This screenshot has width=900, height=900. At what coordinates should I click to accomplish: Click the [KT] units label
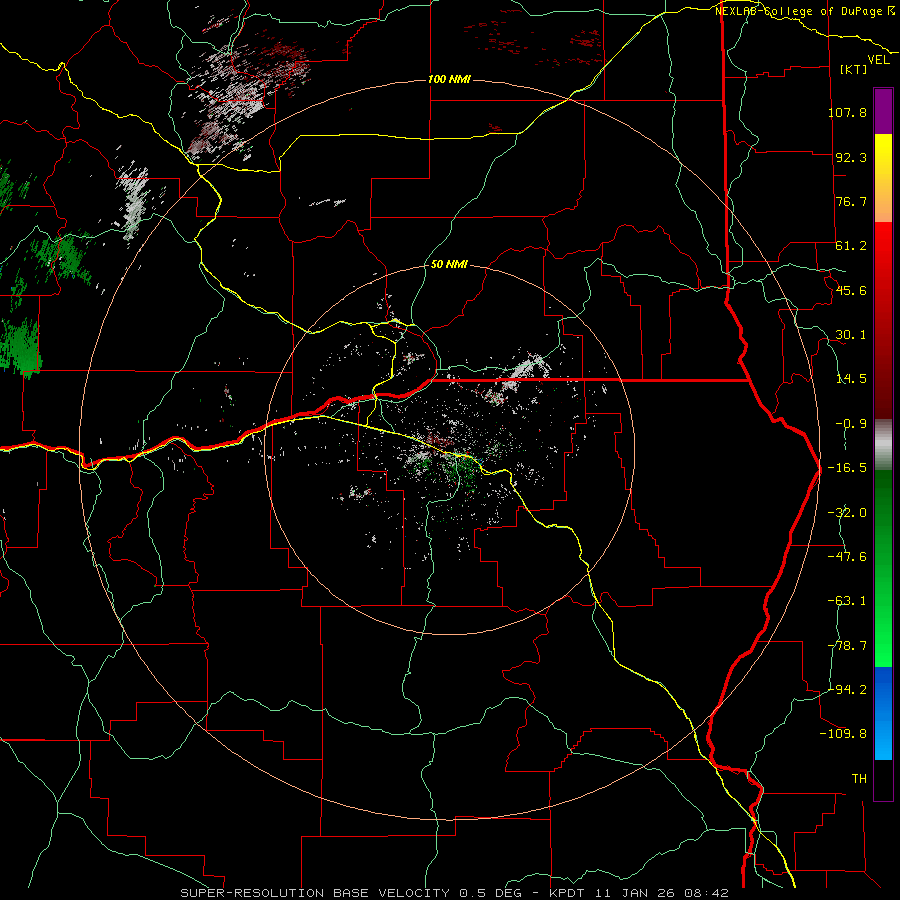(854, 69)
